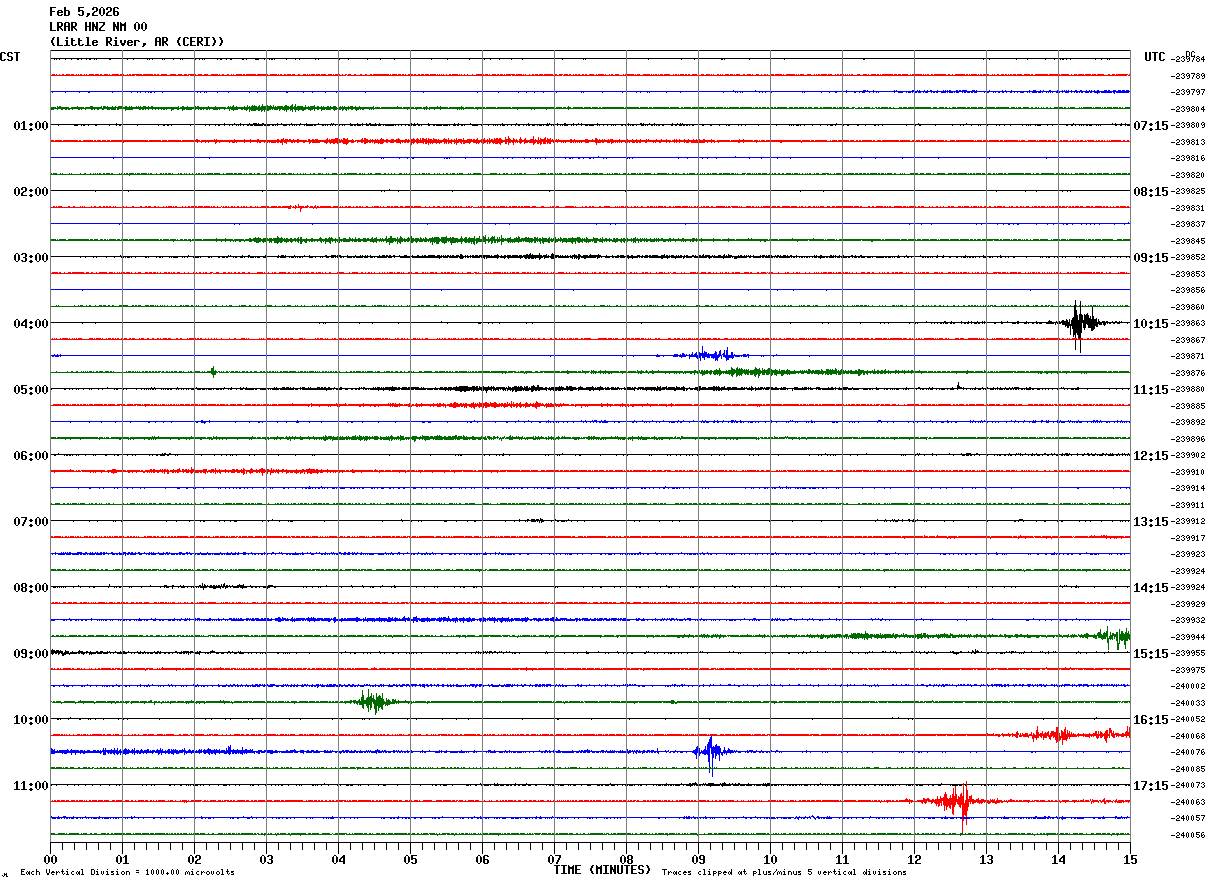This screenshot has height=886, width=1210.
Task: Click the 13:15 UTC time label
Action: (1151, 521)
